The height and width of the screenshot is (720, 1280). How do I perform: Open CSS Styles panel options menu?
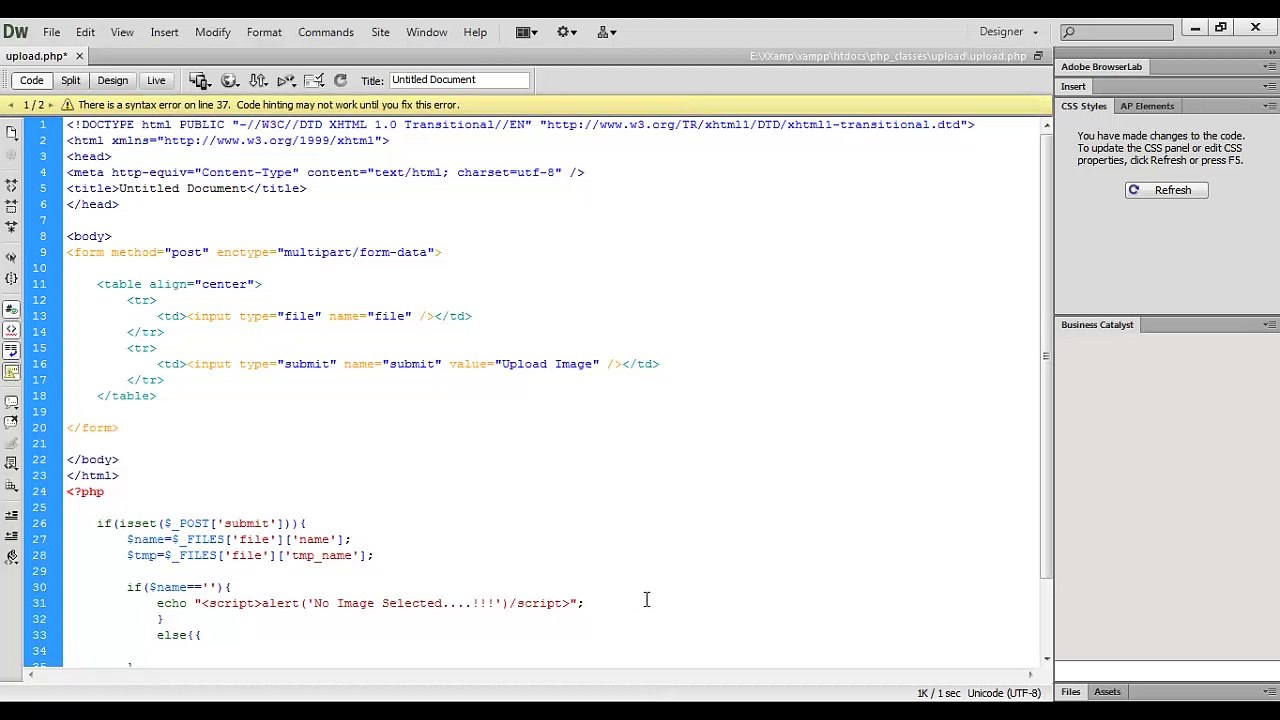coord(1269,106)
